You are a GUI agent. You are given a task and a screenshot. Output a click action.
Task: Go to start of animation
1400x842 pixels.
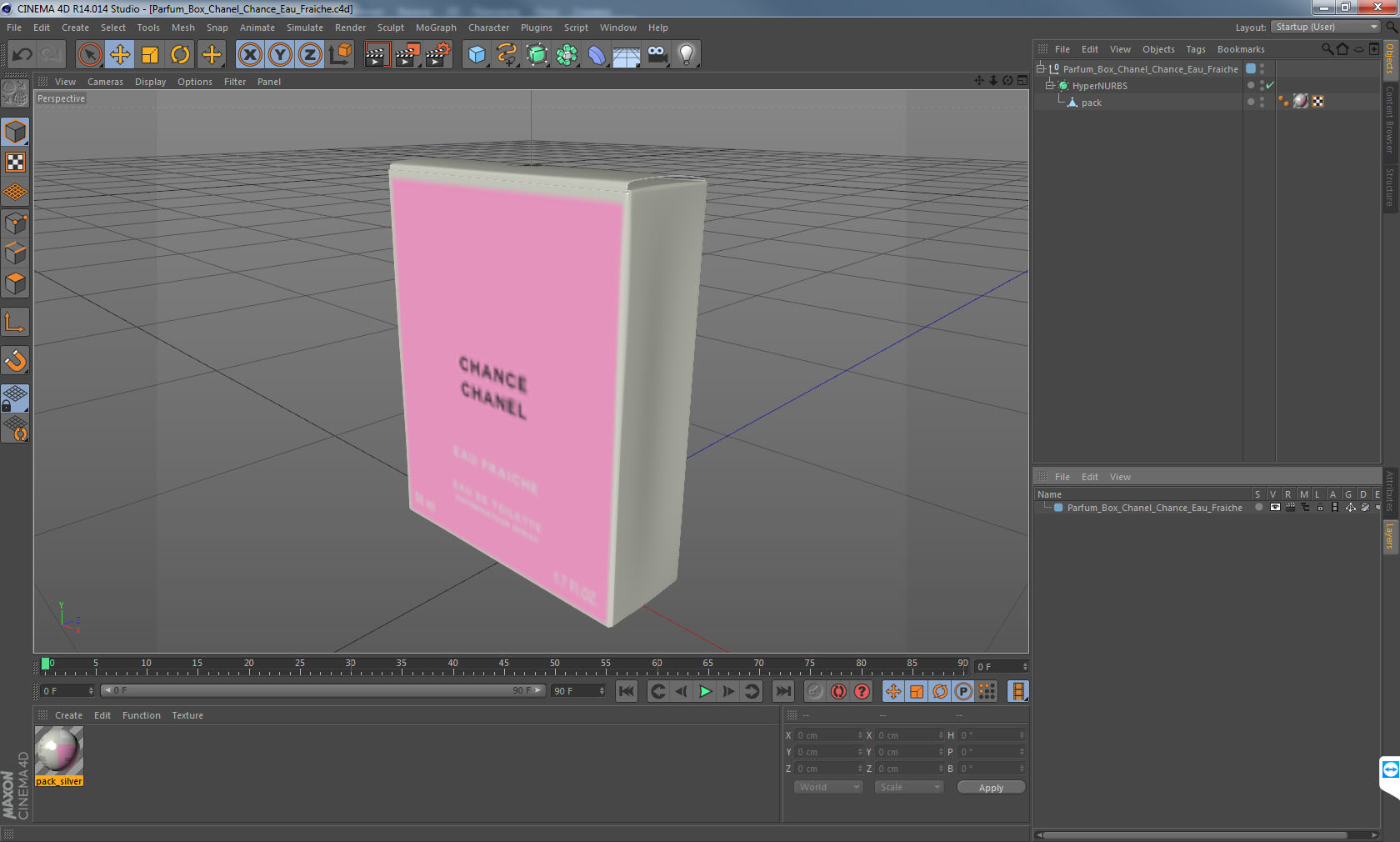(x=627, y=691)
